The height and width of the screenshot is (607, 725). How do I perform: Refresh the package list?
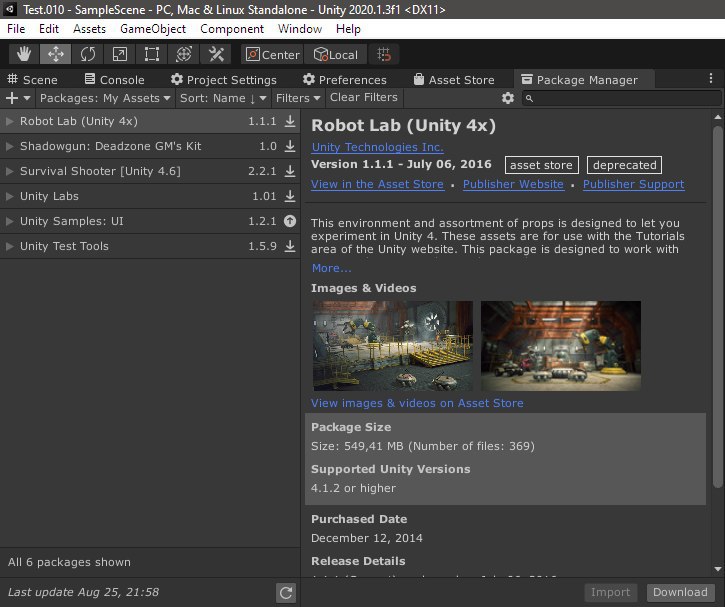click(286, 592)
